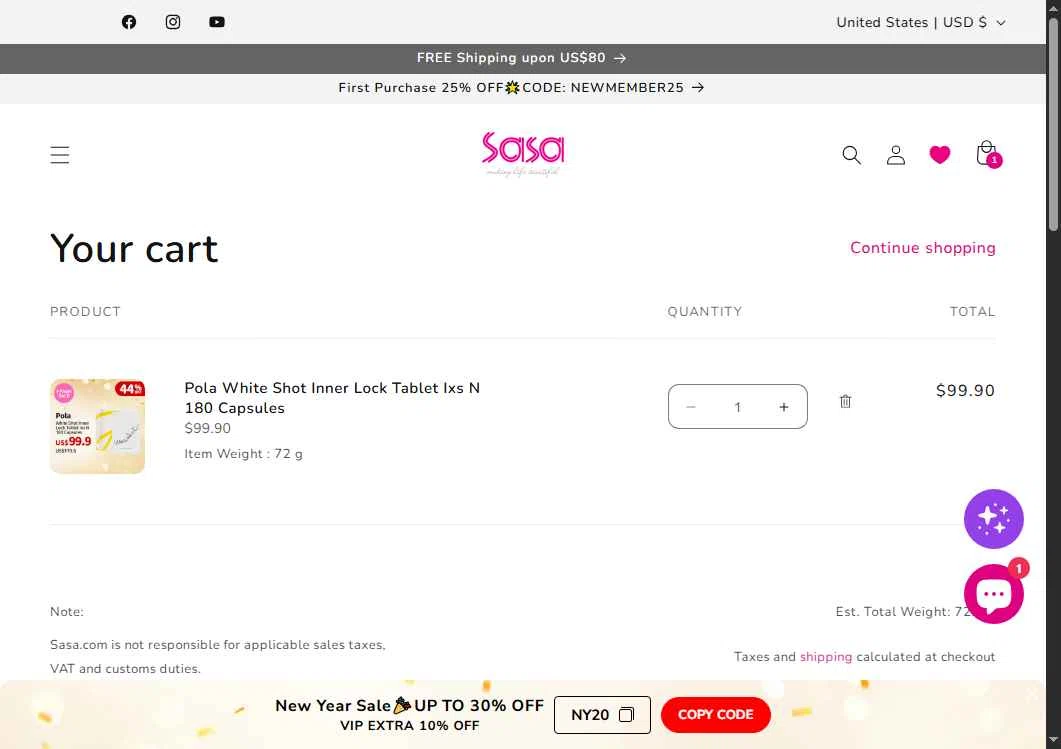The width and height of the screenshot is (1061, 749).
Task: Open the hamburger navigation menu
Action: pos(60,155)
